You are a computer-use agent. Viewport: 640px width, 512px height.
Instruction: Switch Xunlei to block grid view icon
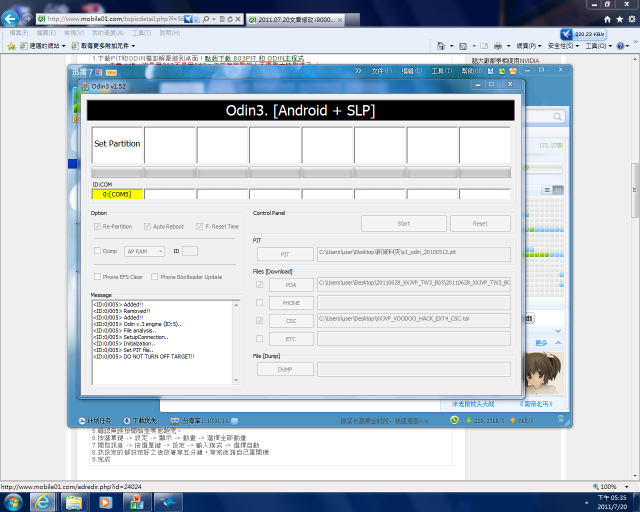[x=558, y=190]
